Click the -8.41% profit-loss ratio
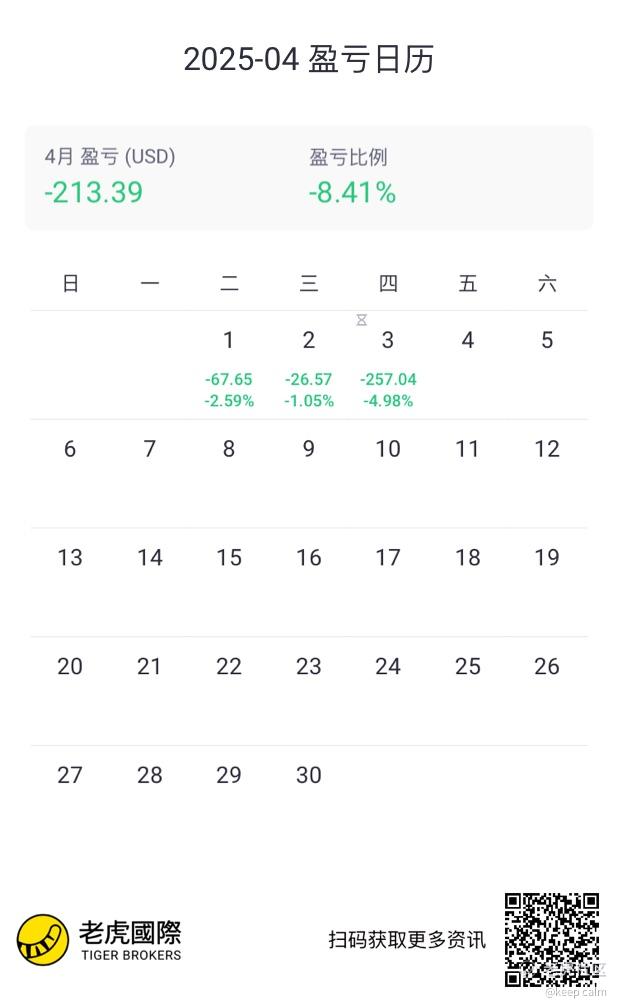The height and width of the screenshot is (1006, 618). pos(352,192)
